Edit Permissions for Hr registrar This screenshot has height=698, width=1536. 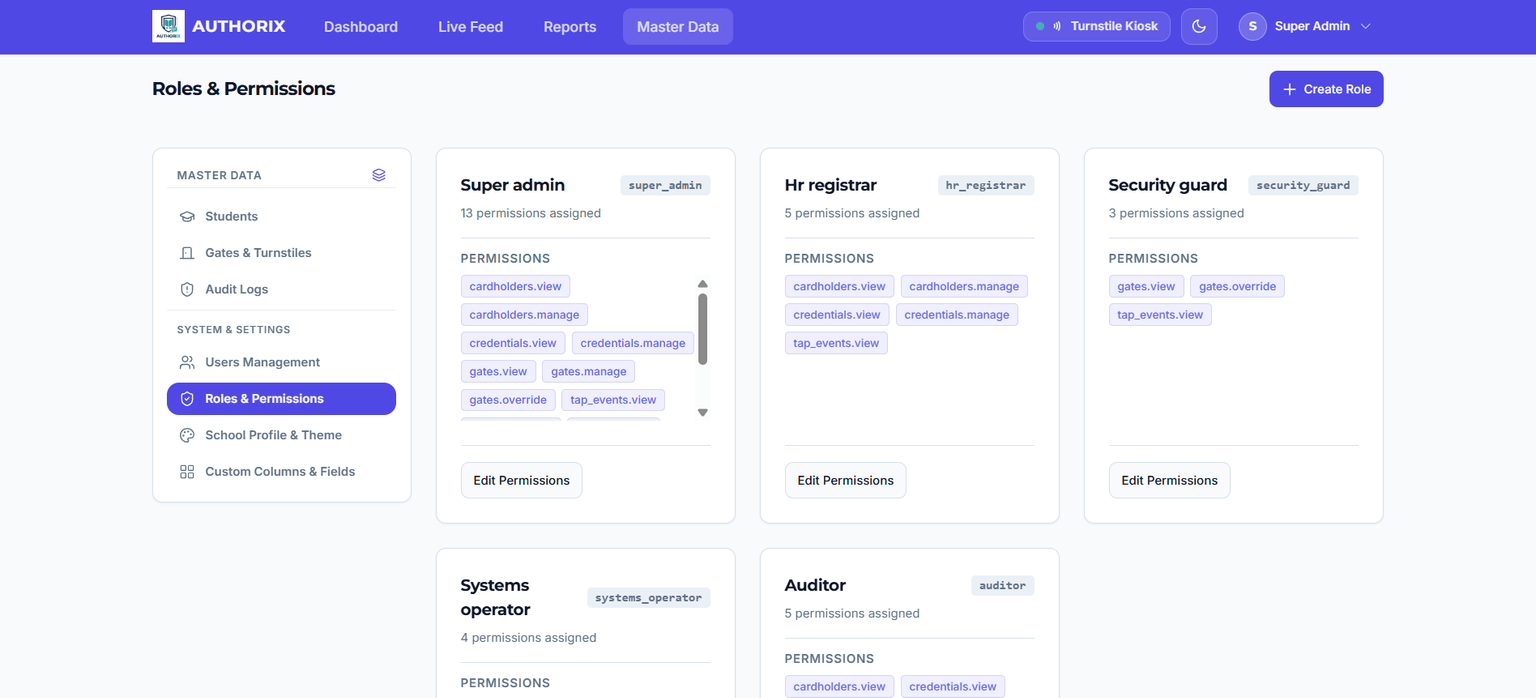coord(845,480)
